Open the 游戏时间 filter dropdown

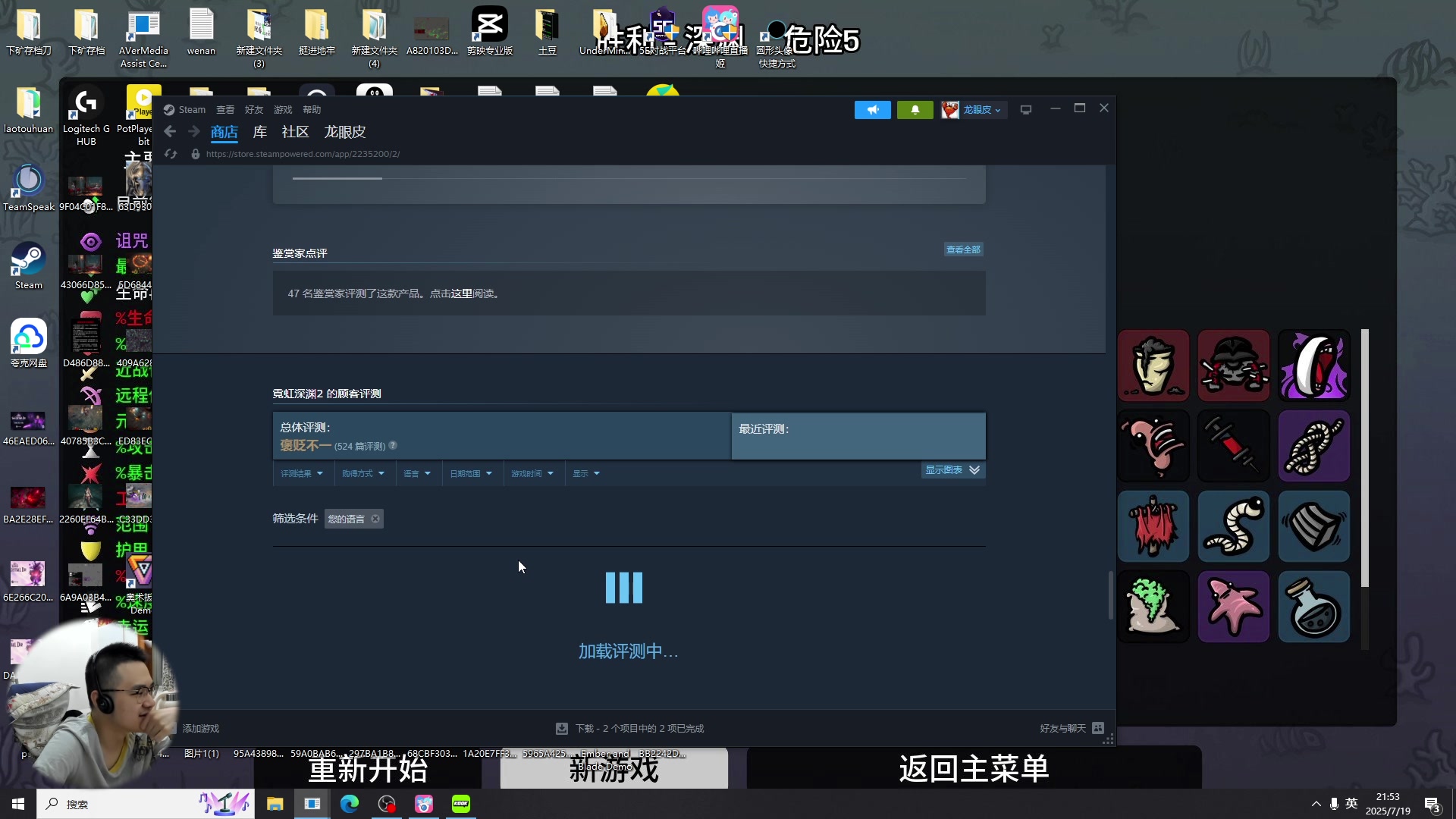pos(532,473)
